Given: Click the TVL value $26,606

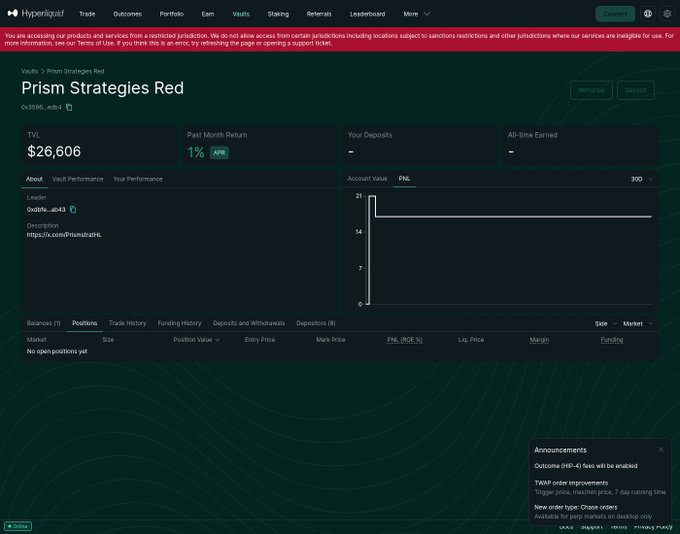Looking at the screenshot, I should 54,151.
